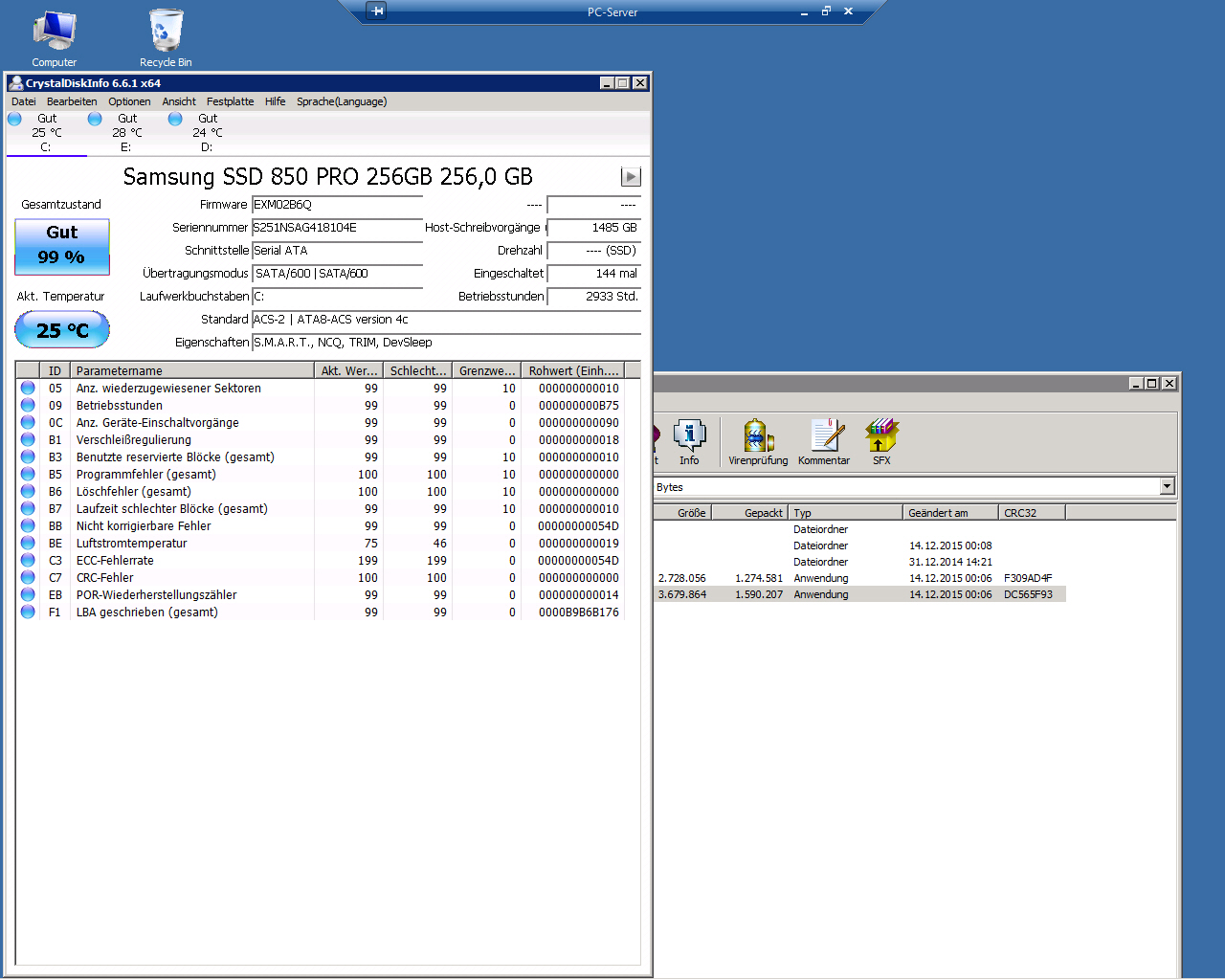Click status dot for LBA geschrieben row
1225x980 pixels.
(x=28, y=612)
